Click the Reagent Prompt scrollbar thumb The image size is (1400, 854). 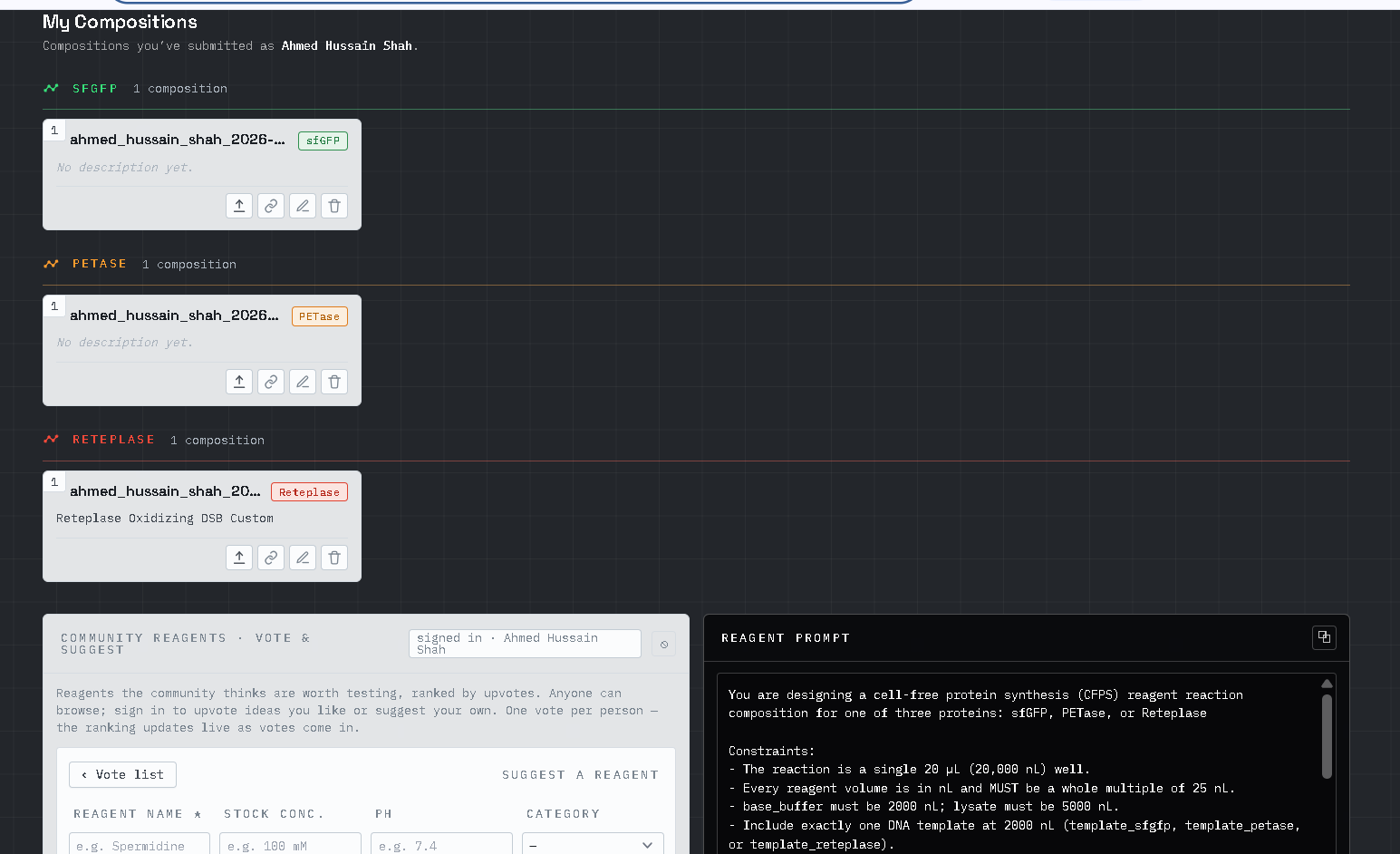point(1327,736)
